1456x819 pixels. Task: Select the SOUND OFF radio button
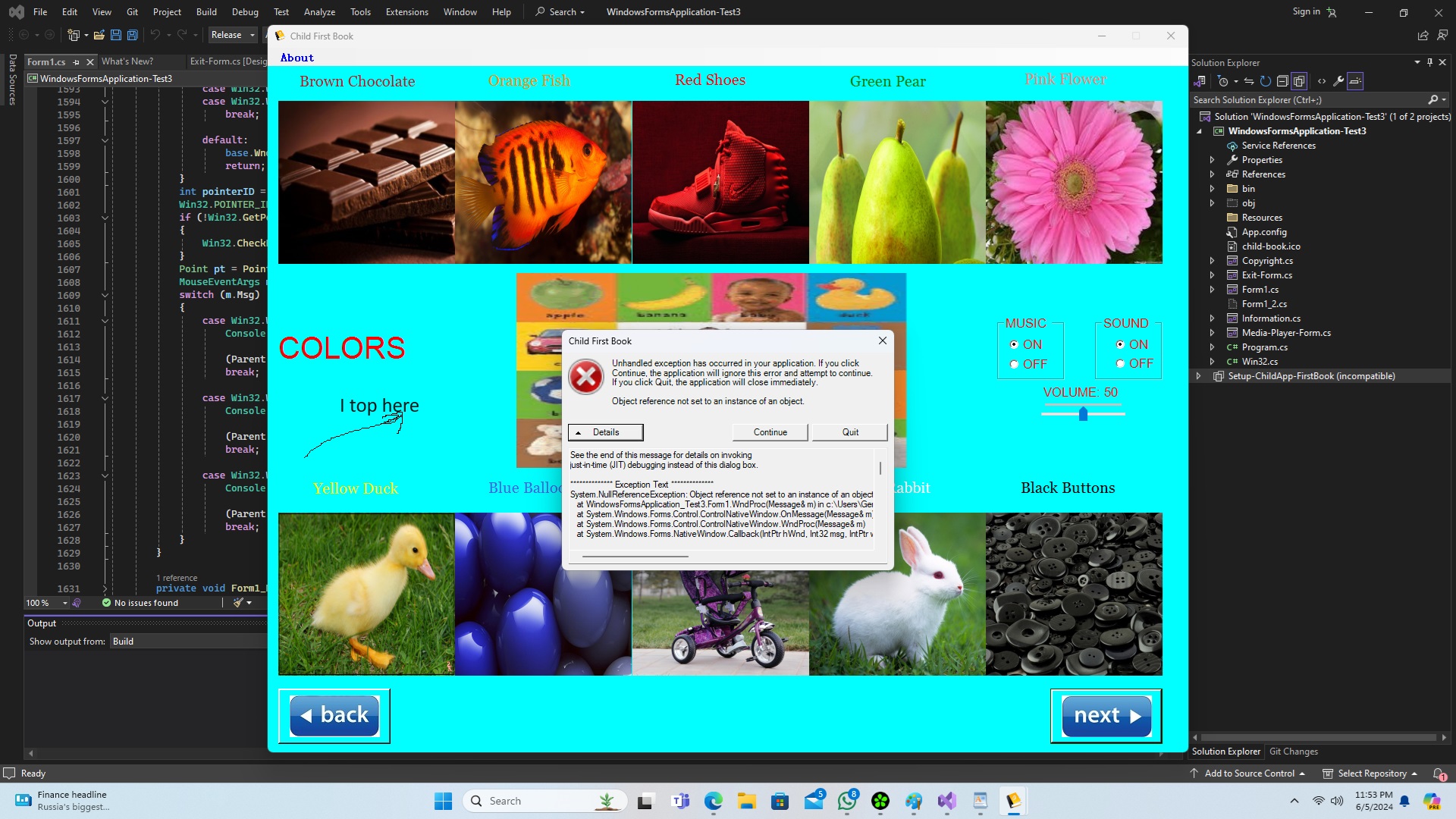[x=1121, y=365]
